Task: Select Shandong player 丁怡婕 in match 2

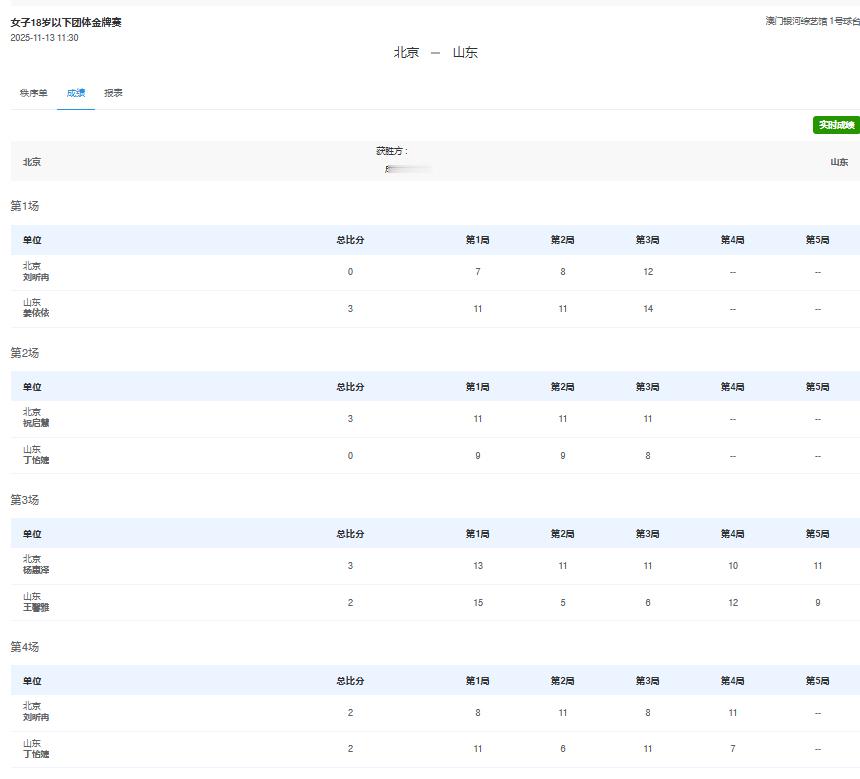Action: [36, 460]
